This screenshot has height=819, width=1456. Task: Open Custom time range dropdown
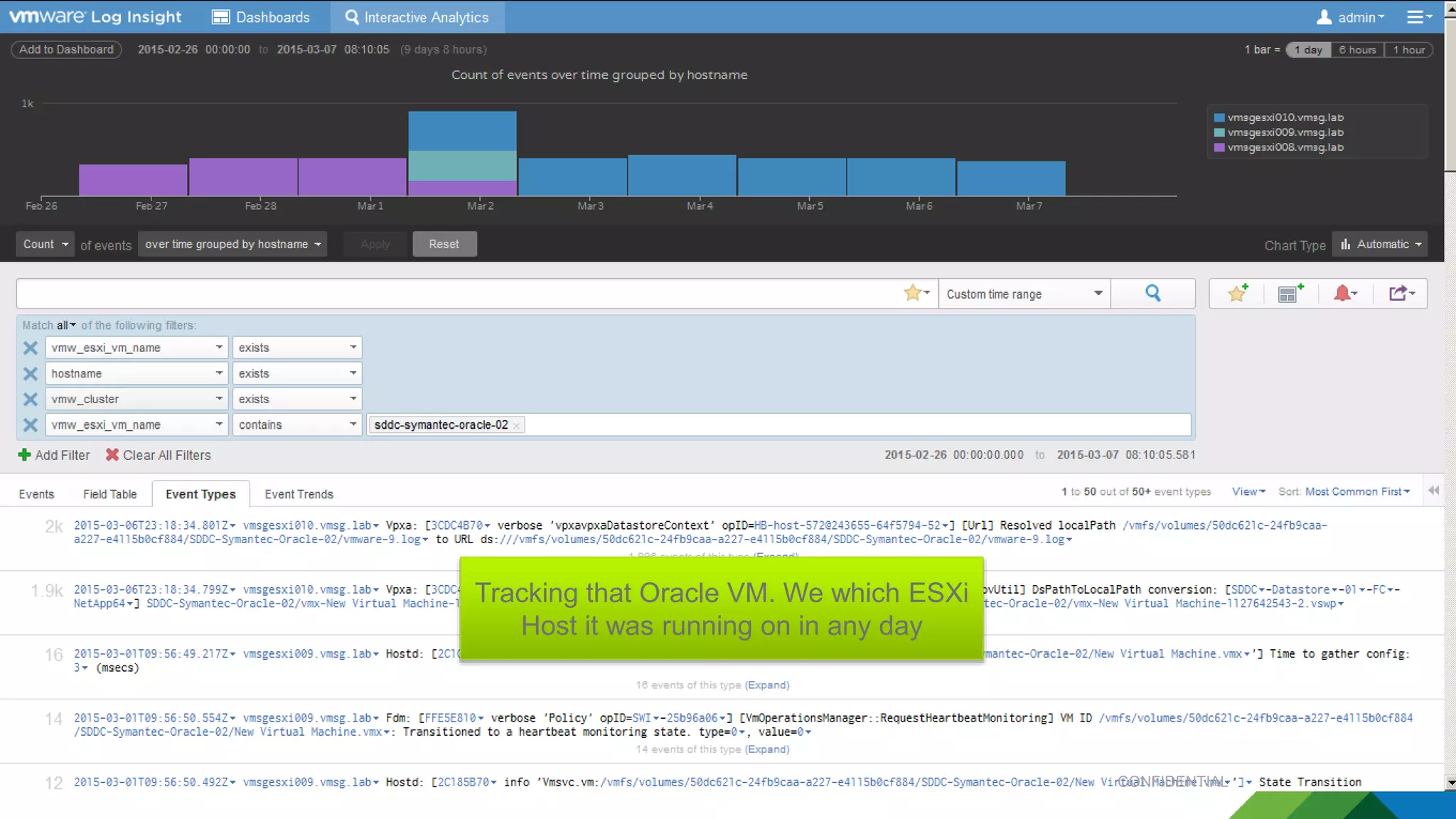[x=1024, y=294]
